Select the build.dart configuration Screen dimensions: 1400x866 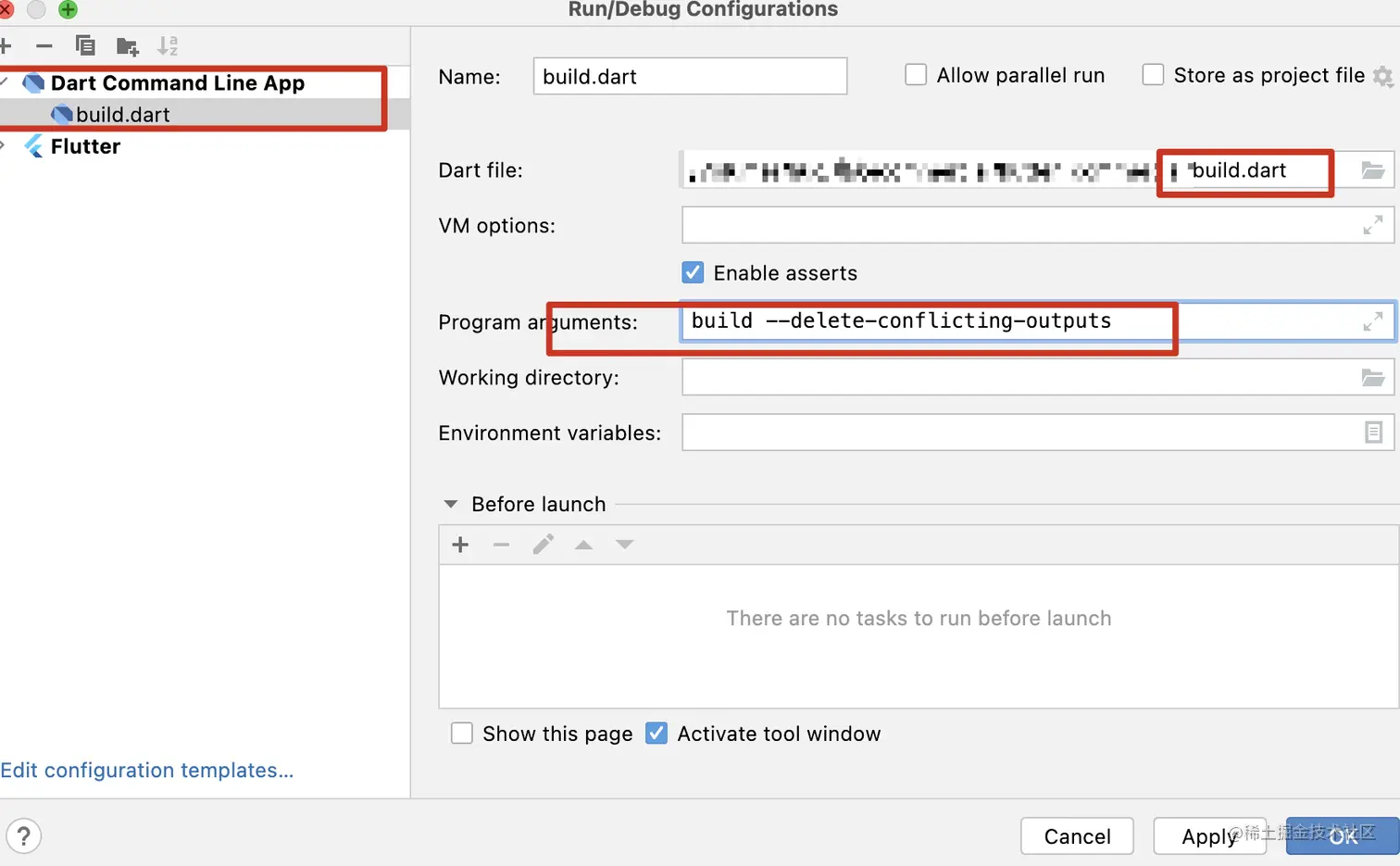(123, 115)
